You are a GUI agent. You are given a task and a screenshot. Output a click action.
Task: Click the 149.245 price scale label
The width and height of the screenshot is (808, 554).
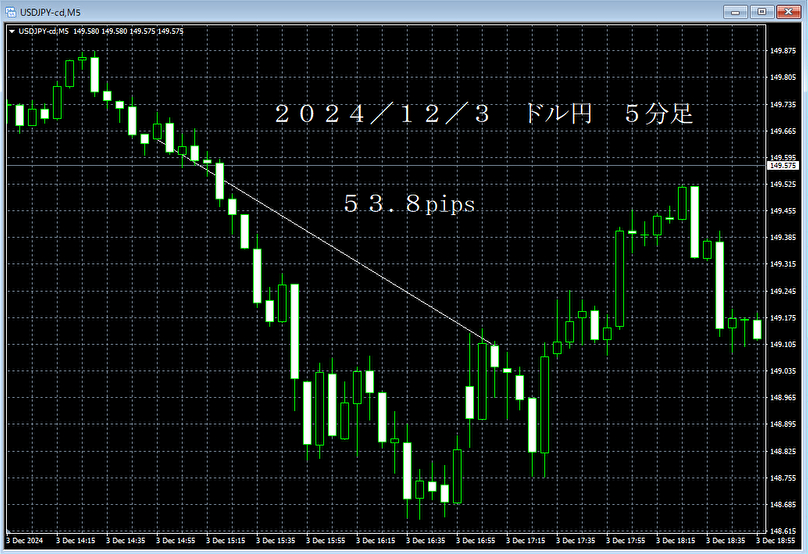point(783,291)
